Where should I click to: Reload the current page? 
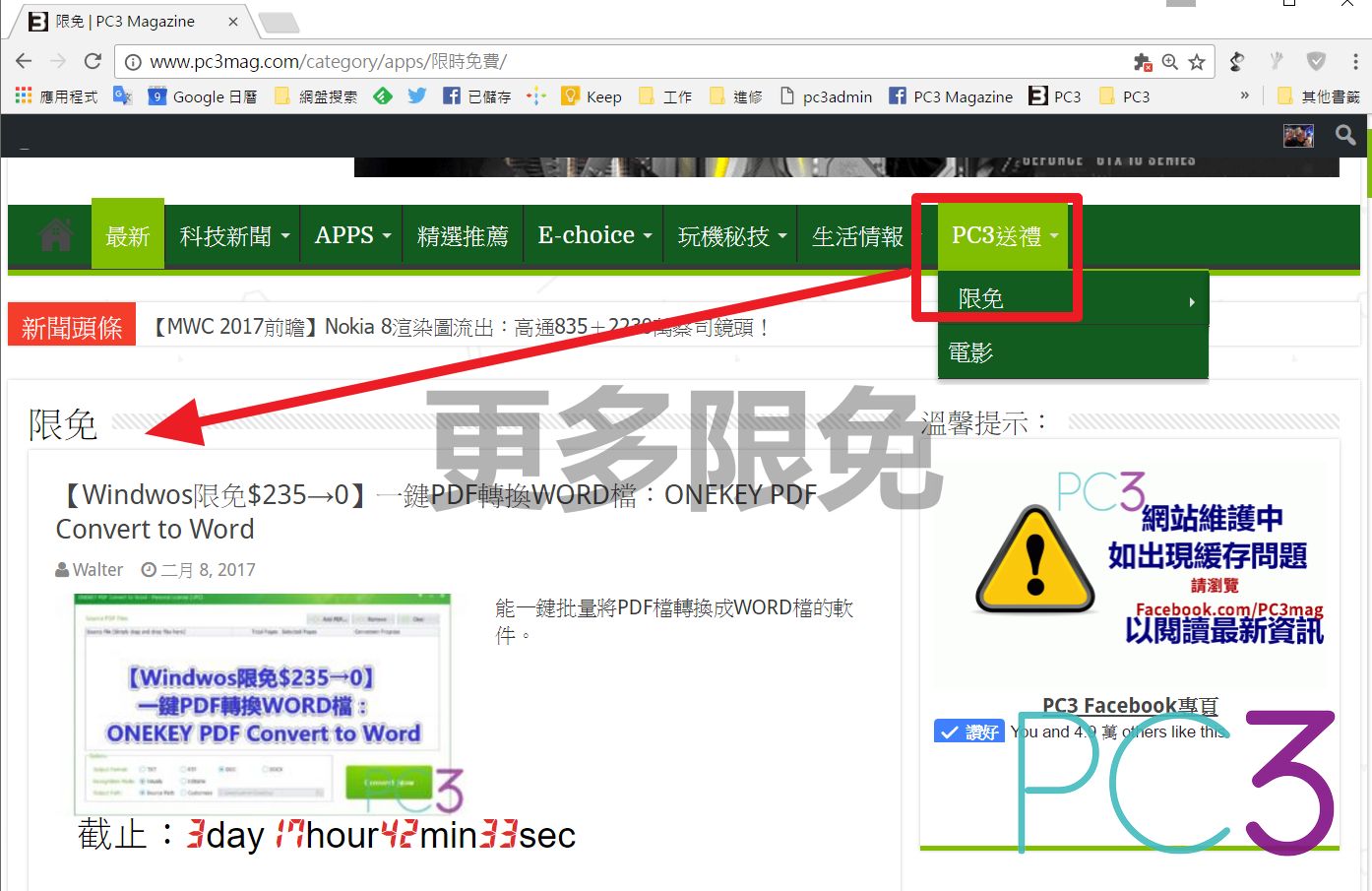(93, 61)
